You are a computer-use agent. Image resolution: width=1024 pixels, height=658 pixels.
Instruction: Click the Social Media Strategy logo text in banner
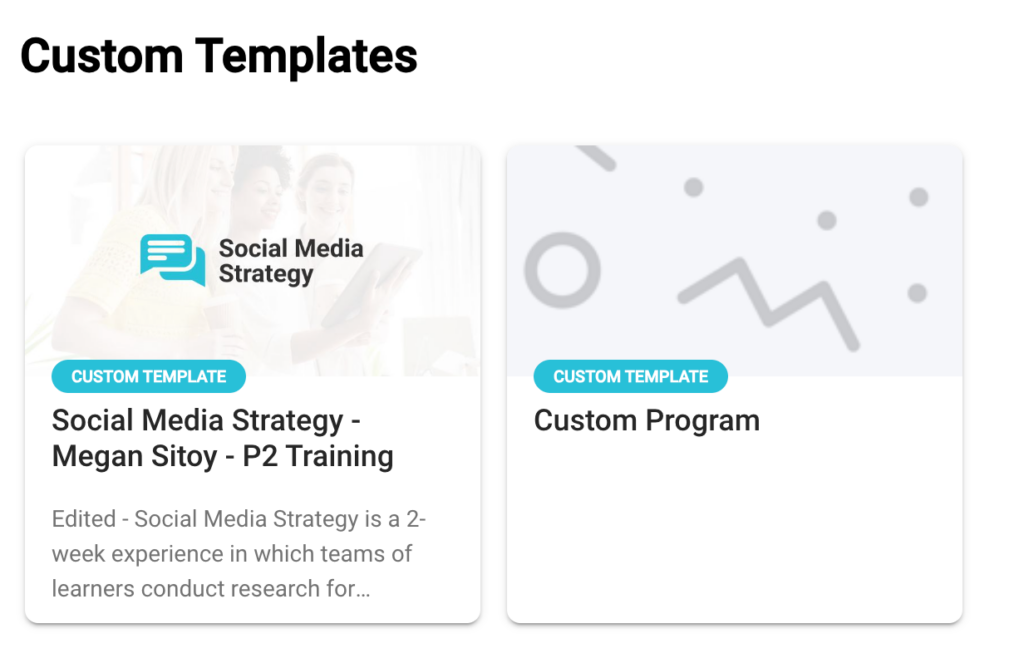290,261
